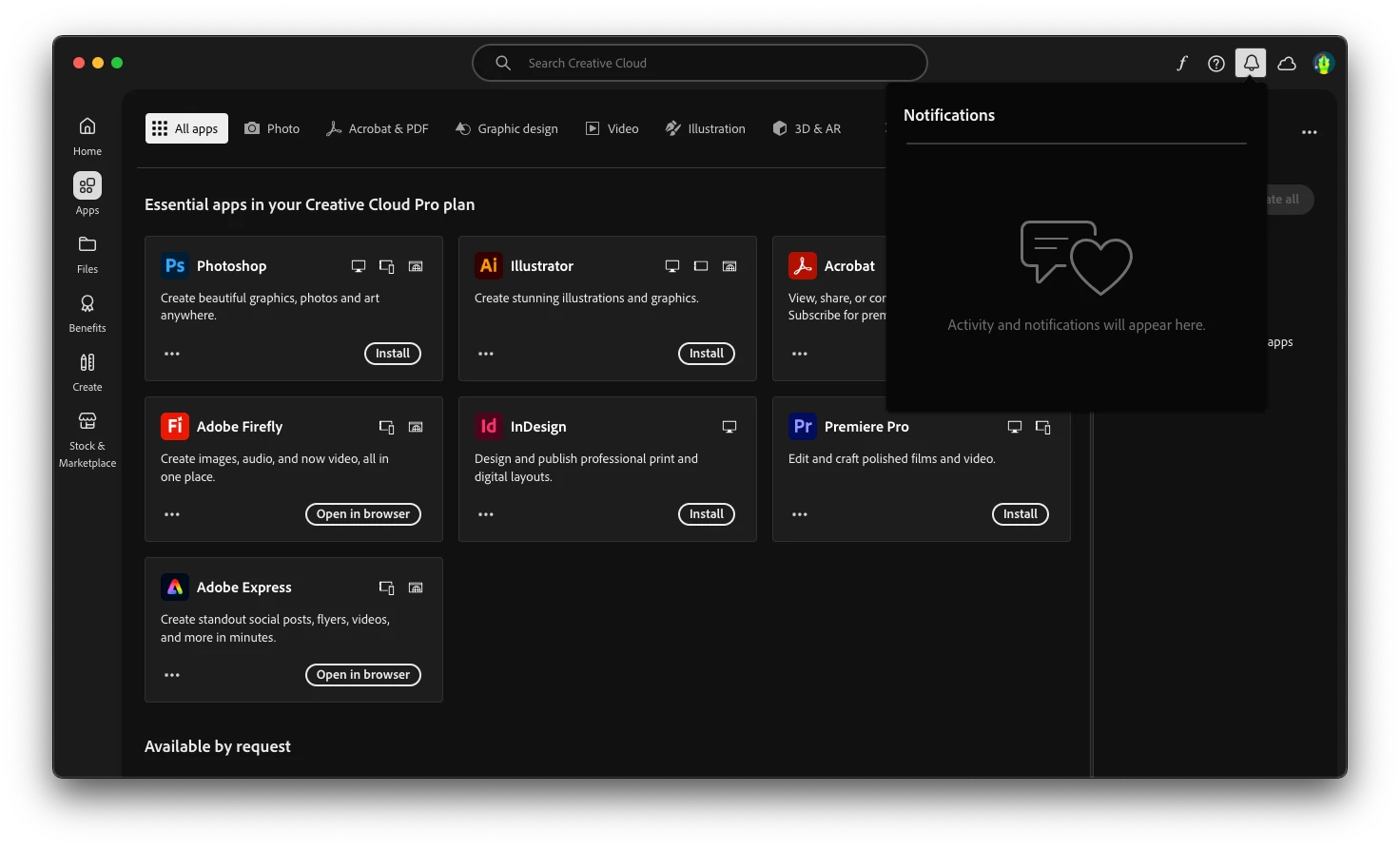The image size is (1400, 848).
Task: Switch to Acrobat & PDF tab
Action: (378, 128)
